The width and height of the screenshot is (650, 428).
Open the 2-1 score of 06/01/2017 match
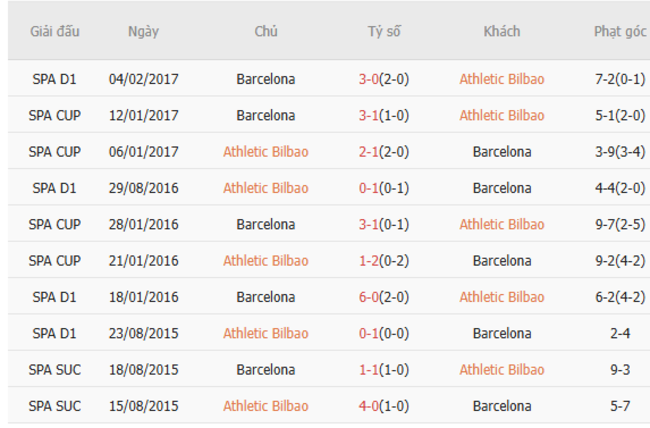370,152
